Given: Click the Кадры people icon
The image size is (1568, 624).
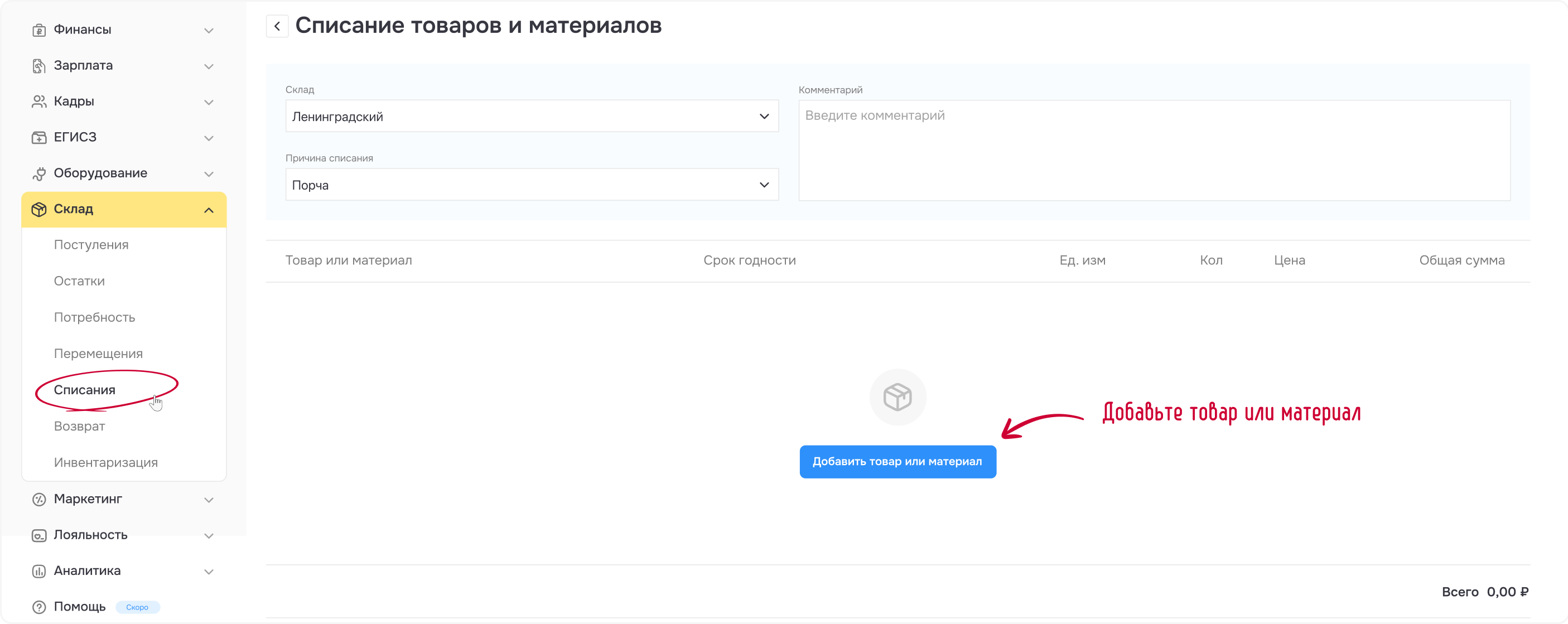Looking at the screenshot, I should pyautogui.click(x=39, y=101).
